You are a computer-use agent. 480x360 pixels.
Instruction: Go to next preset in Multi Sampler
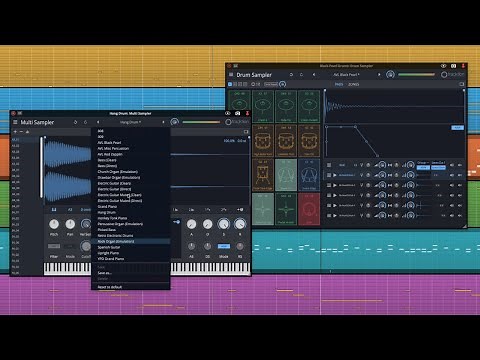pos(163,122)
